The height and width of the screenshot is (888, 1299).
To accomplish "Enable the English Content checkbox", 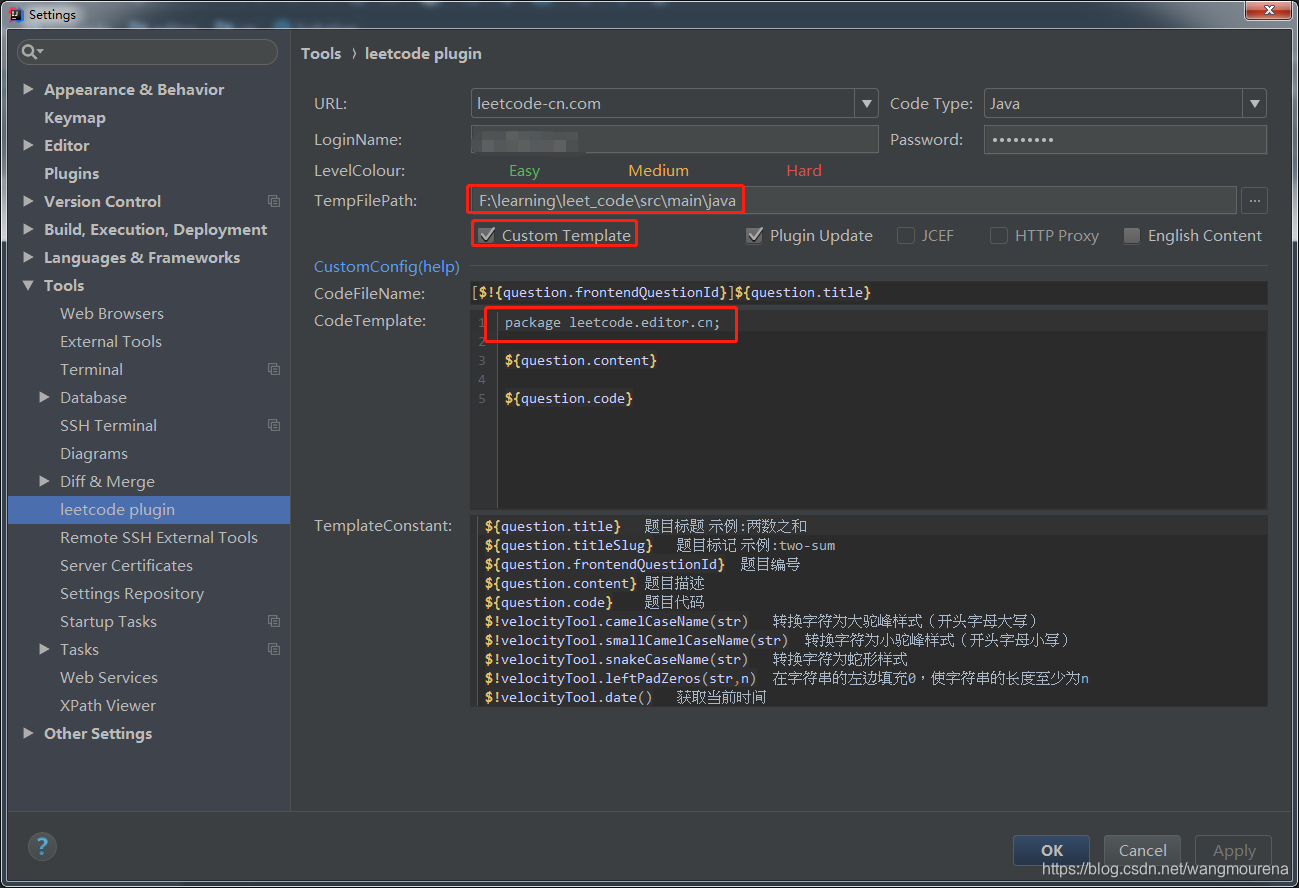I will pos(1131,236).
